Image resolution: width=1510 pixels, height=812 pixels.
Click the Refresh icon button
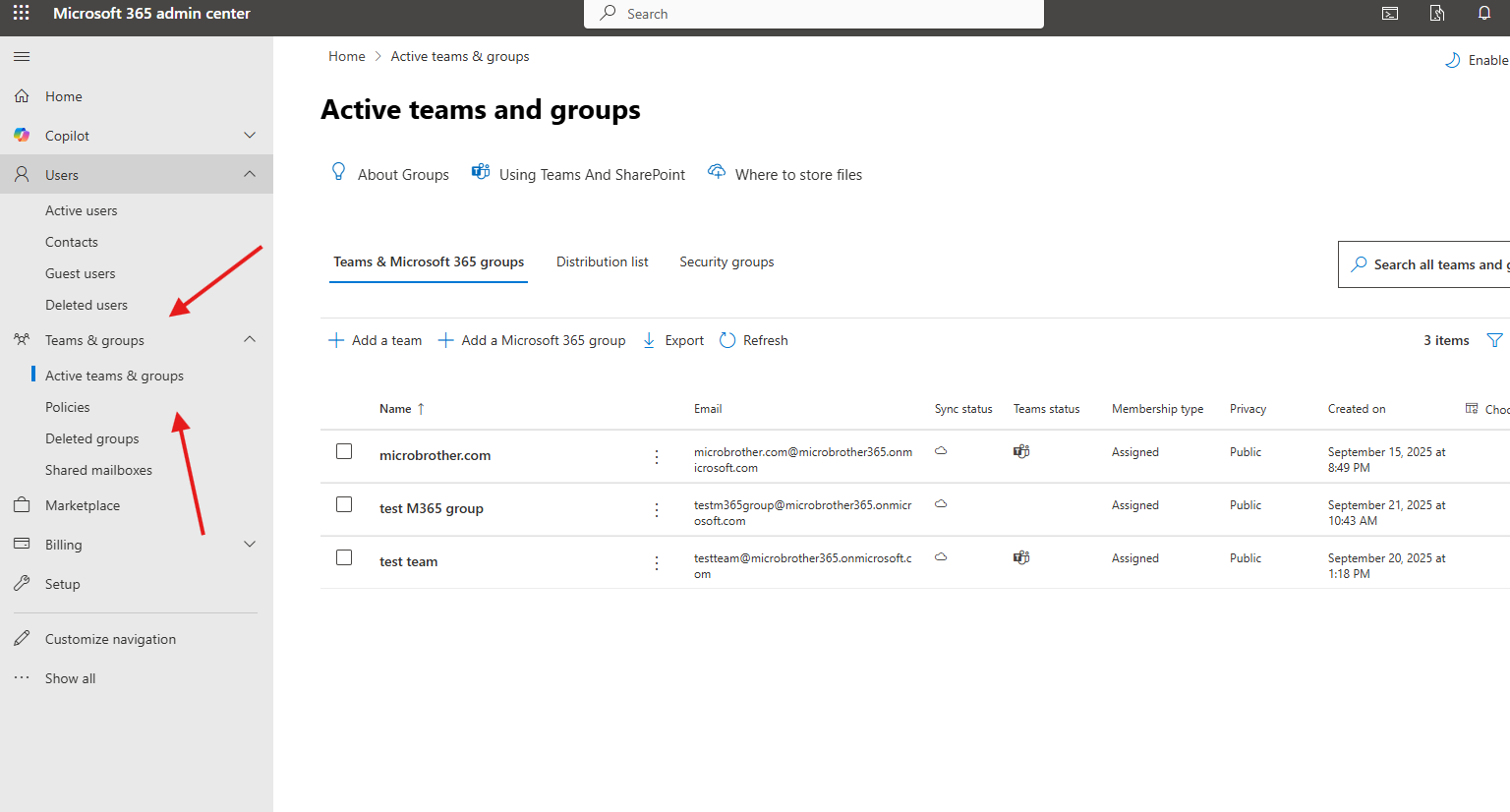coord(727,340)
